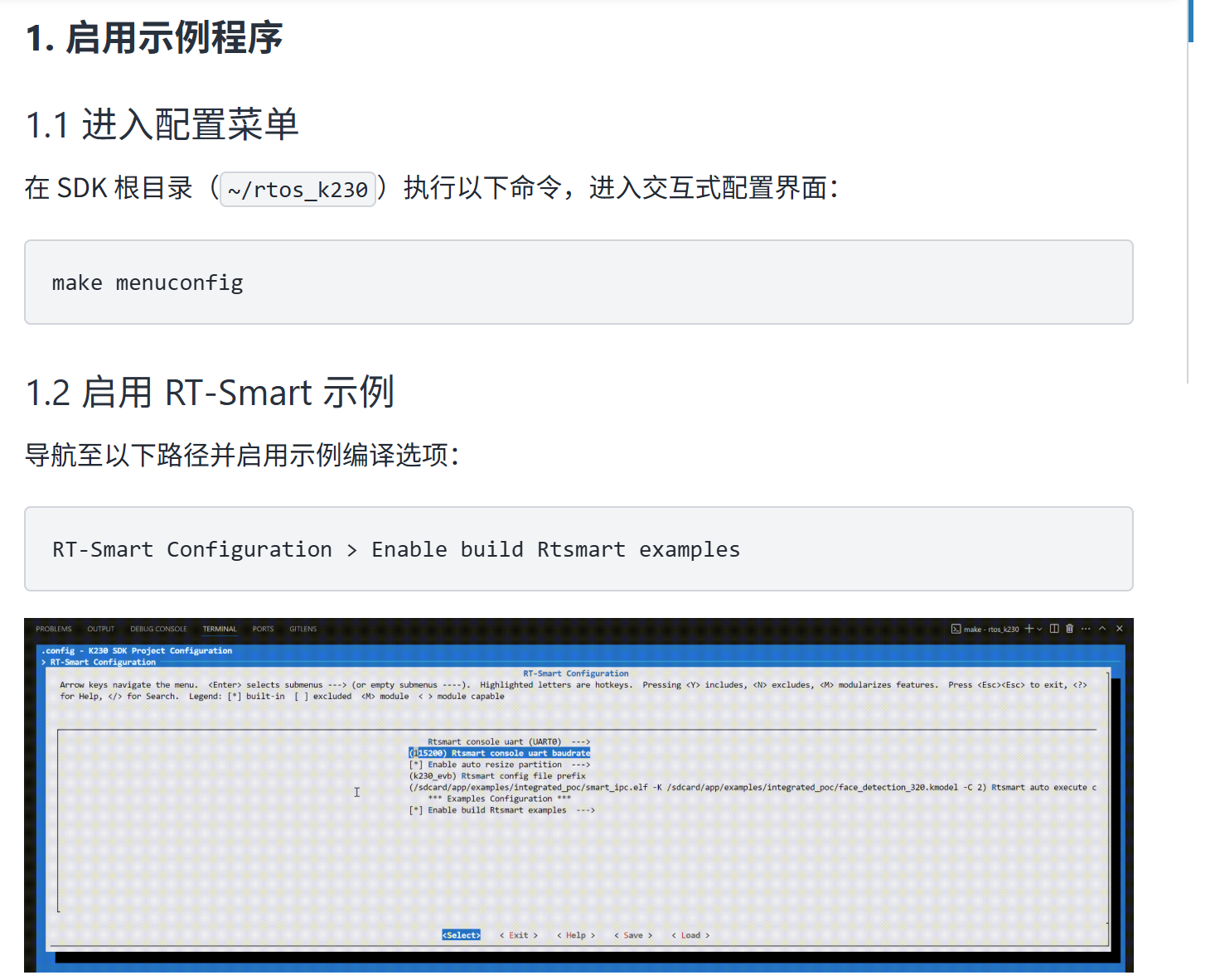The height and width of the screenshot is (980, 1215).
Task: Switch to the DEBUG CONSOLE tab
Action: click(158, 630)
